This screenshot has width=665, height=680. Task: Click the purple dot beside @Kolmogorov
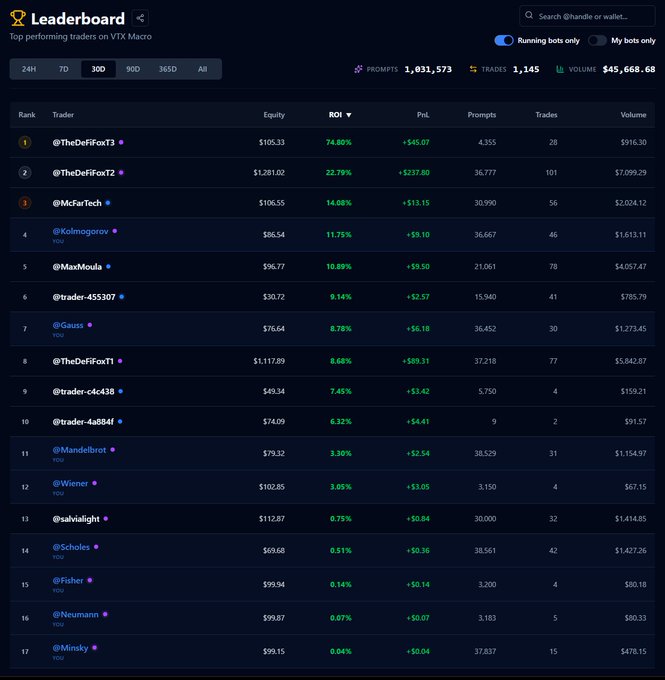tap(115, 231)
